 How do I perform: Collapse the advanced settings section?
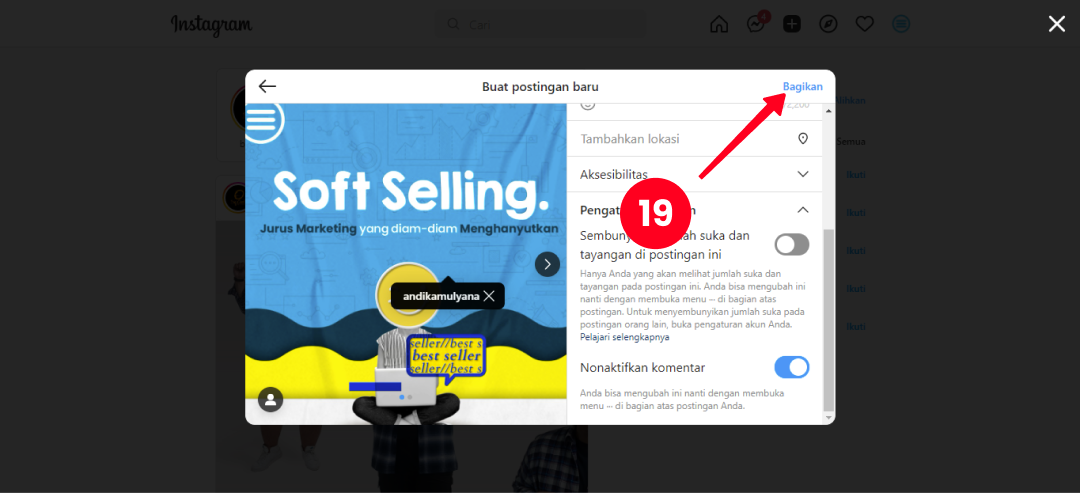pos(802,209)
